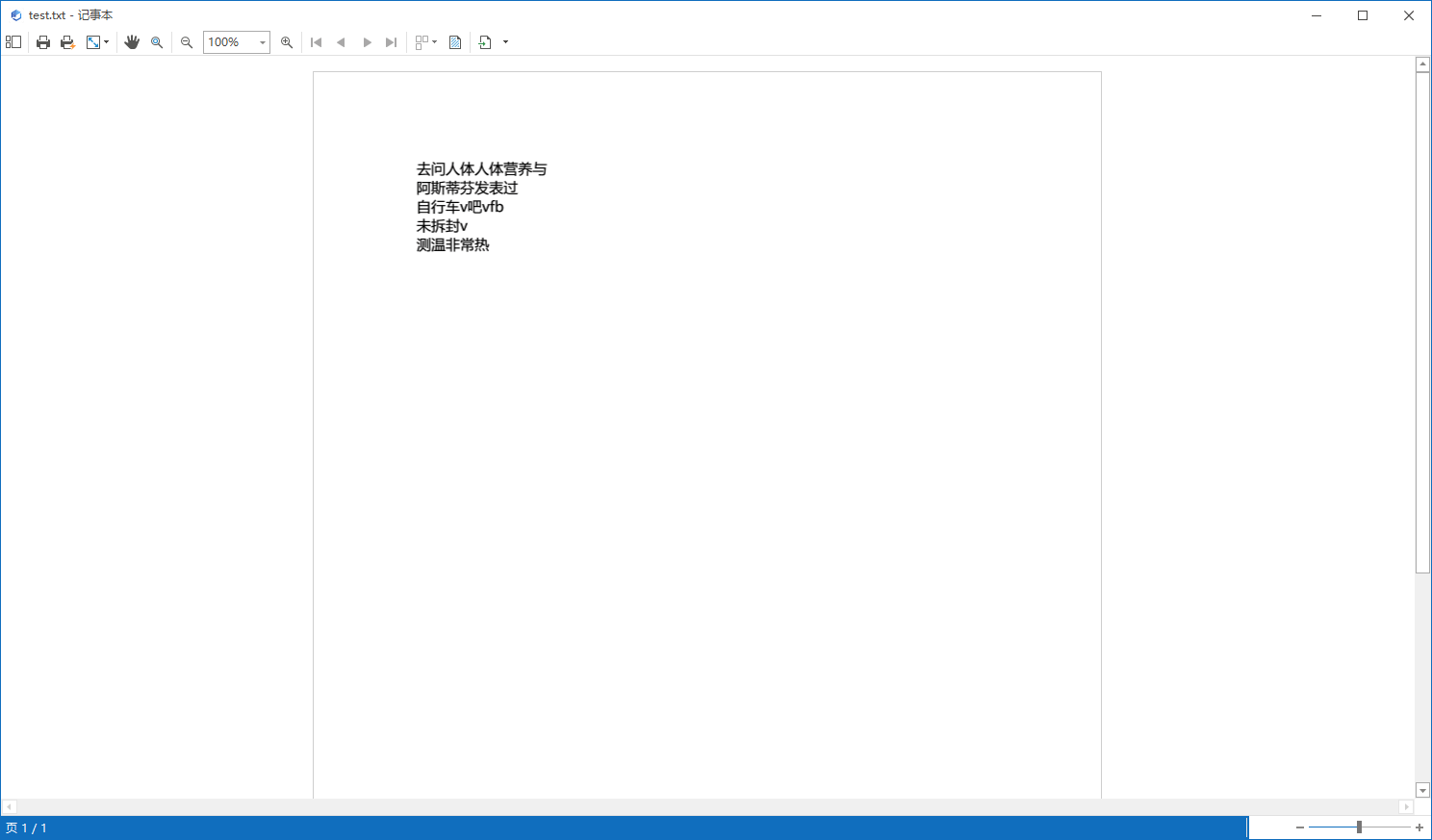Select the Hand pan tool
The height and width of the screenshot is (840, 1432).
click(x=132, y=42)
